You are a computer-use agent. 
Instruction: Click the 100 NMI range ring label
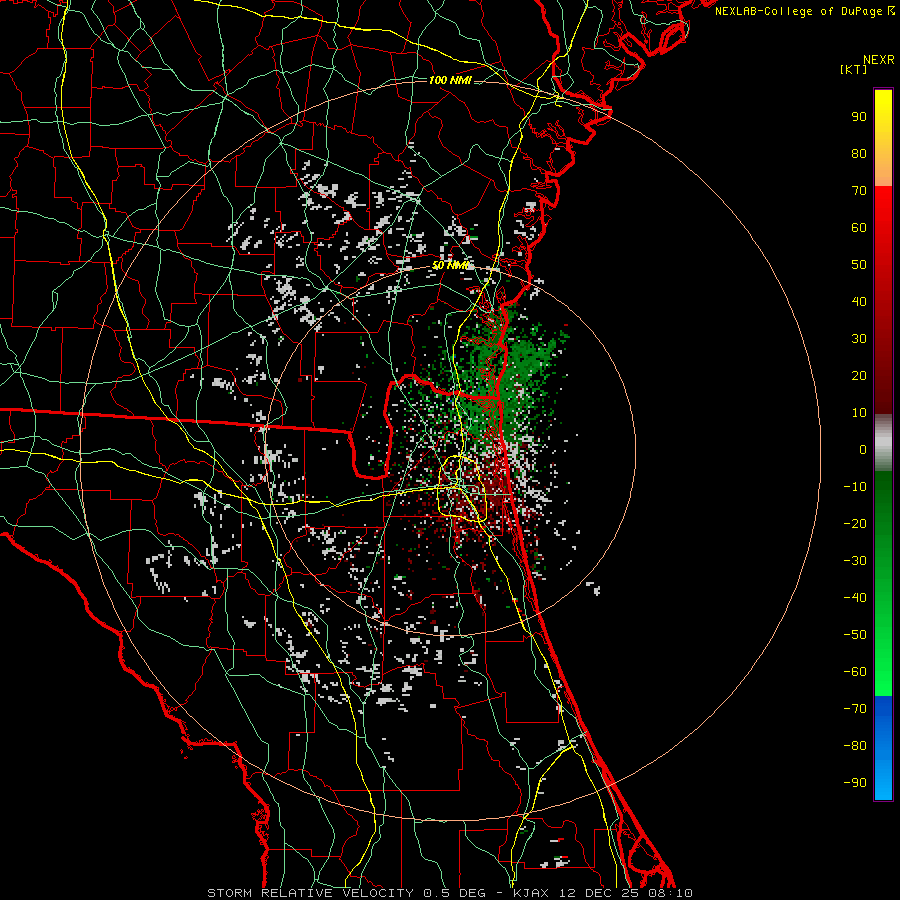click(450, 80)
